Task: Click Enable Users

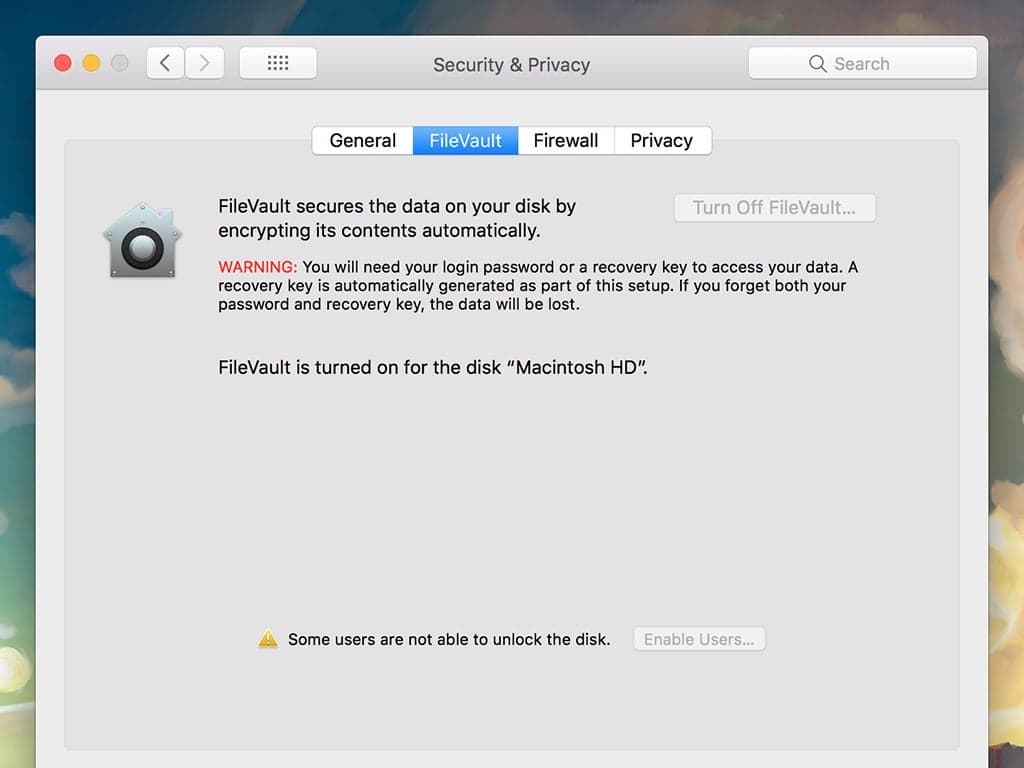Action: click(699, 639)
